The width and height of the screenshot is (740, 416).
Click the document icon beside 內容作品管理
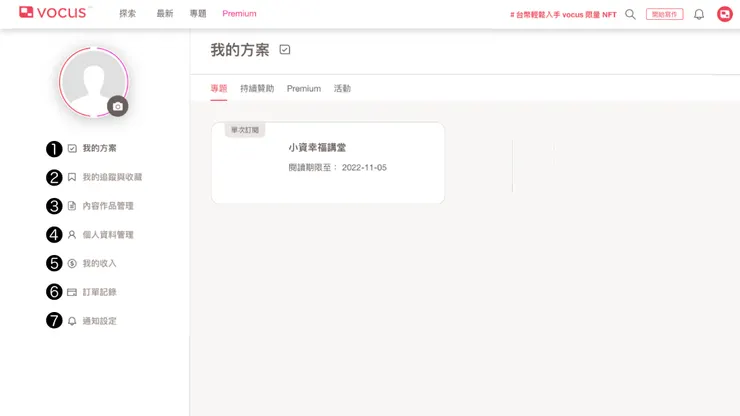point(72,206)
